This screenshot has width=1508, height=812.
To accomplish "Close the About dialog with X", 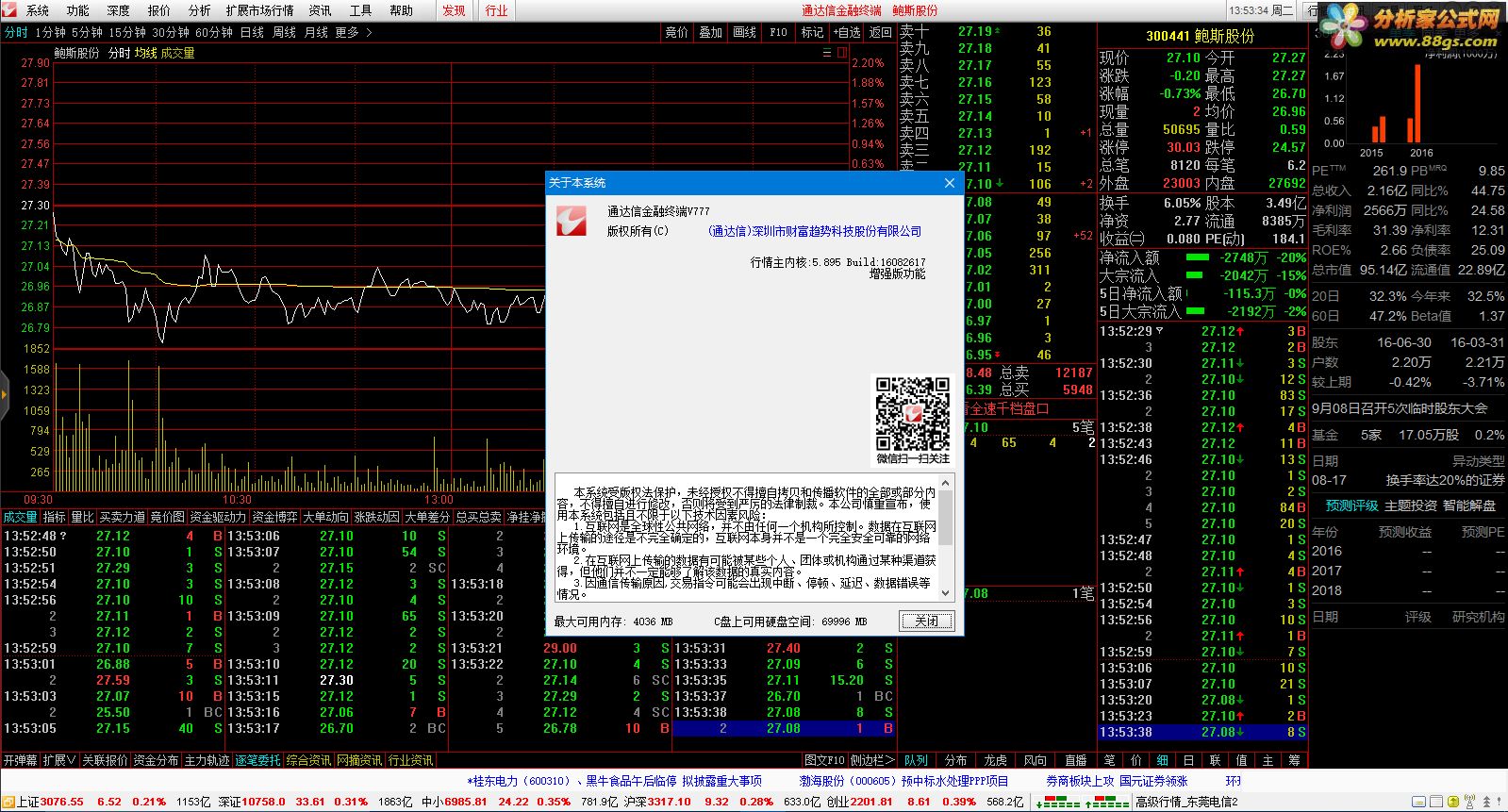I will [951, 183].
